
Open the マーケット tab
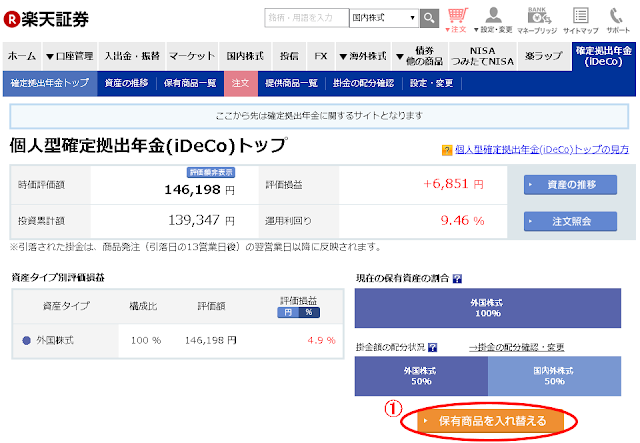click(x=192, y=56)
